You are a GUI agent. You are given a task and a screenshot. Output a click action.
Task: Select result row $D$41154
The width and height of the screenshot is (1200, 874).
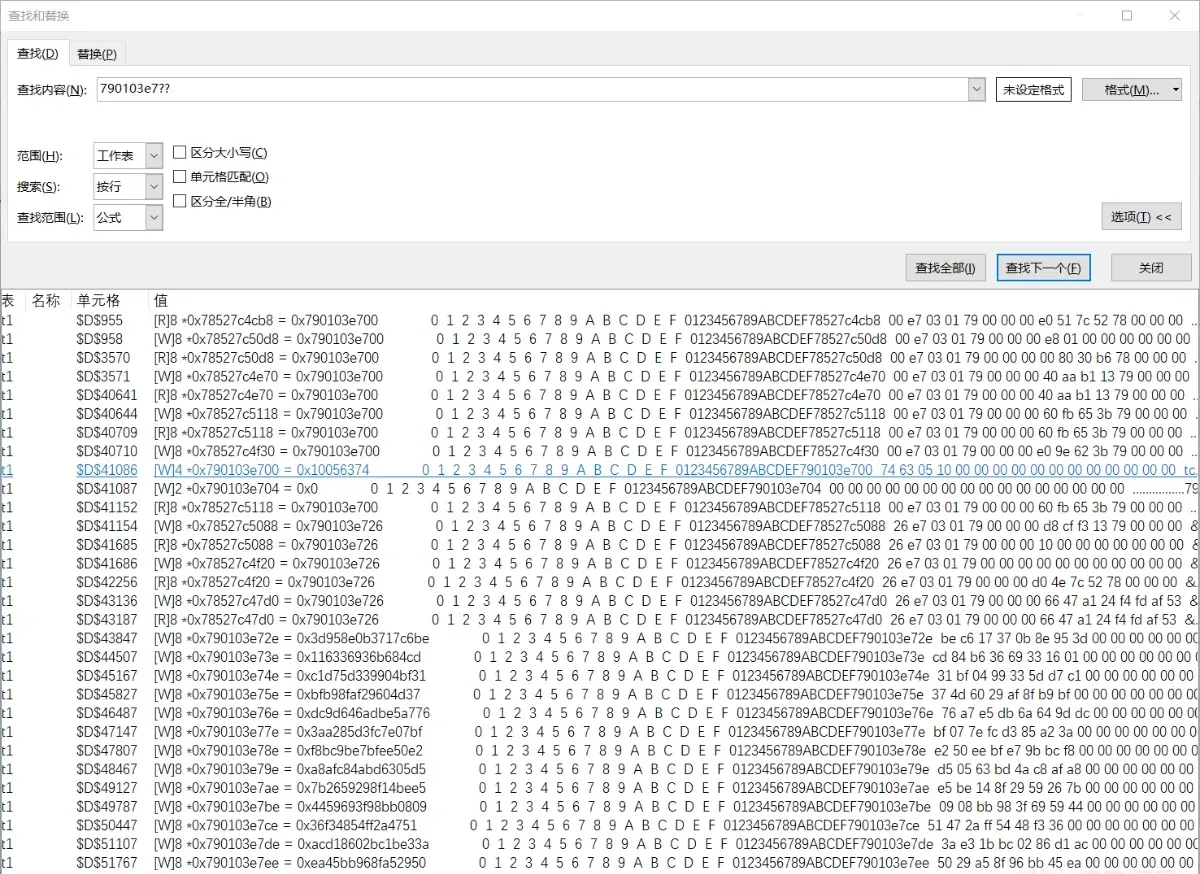[x=599, y=526]
